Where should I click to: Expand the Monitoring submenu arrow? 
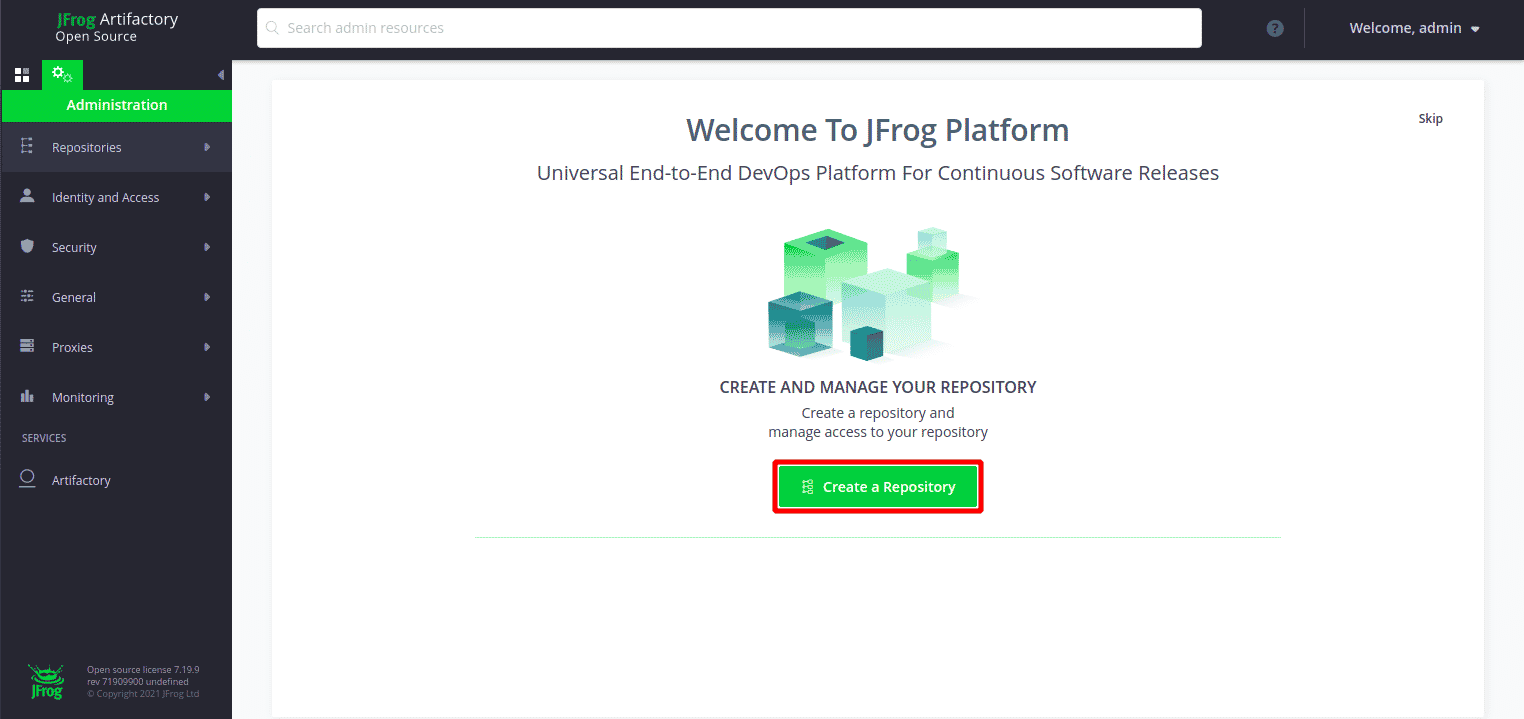207,397
